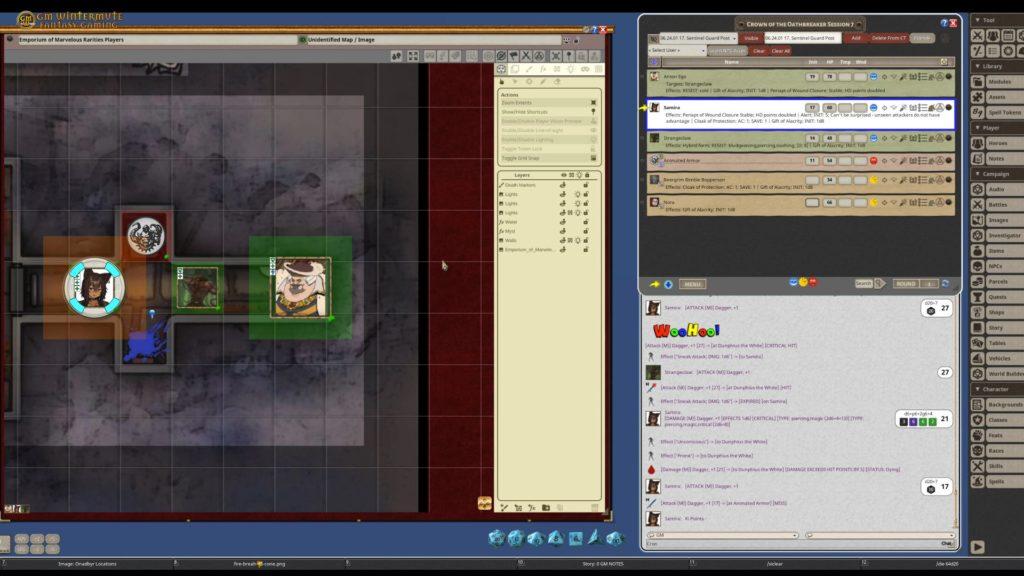Click the Clear All button
The width and height of the screenshot is (1024, 576).
tap(780, 51)
